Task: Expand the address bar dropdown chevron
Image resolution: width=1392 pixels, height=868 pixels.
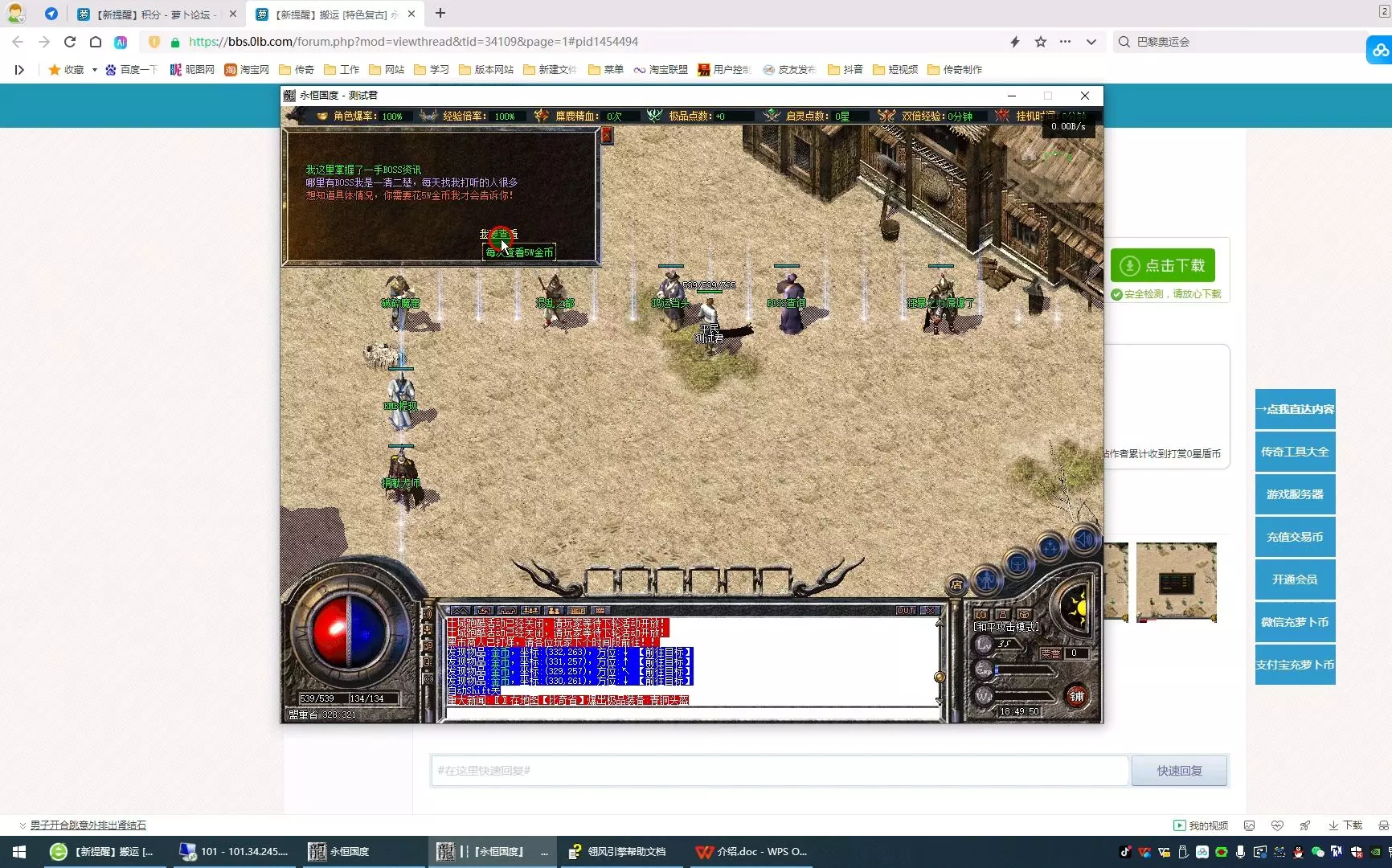Action: (1091, 42)
